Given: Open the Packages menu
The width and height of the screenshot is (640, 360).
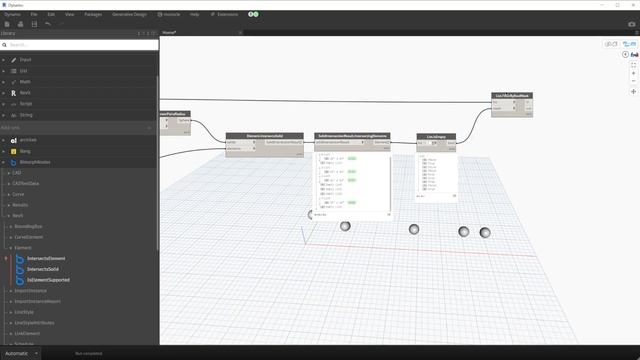Looking at the screenshot, I should point(93,14).
